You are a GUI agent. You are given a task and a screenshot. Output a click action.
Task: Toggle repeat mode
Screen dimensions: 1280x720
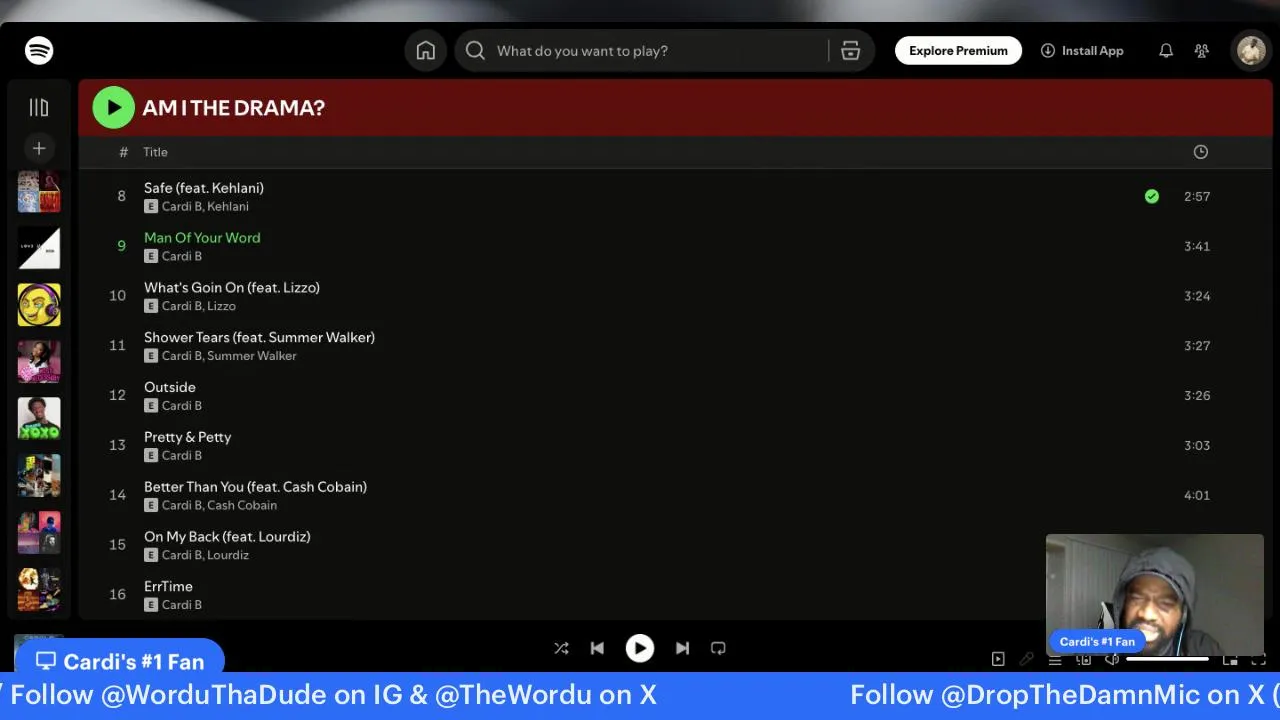point(718,648)
